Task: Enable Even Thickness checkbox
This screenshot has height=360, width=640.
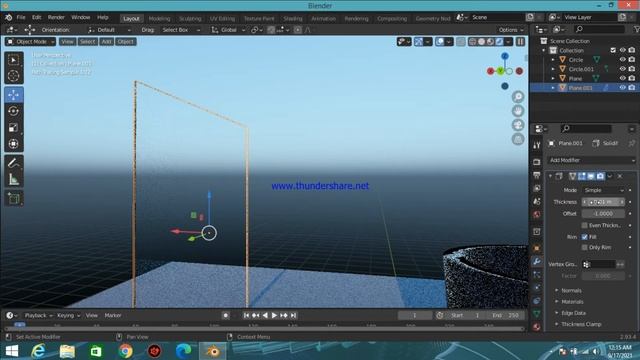Action: click(x=584, y=225)
